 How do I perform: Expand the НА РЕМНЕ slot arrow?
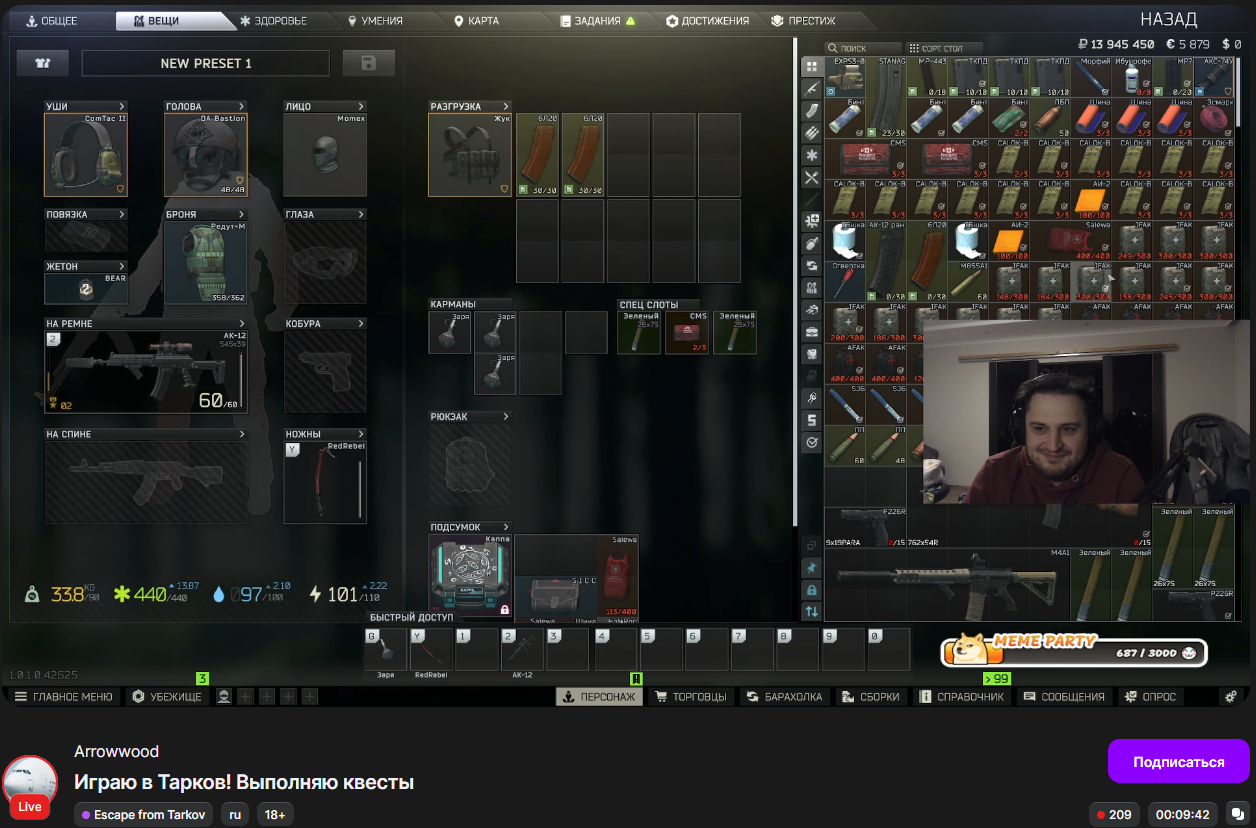tap(242, 324)
